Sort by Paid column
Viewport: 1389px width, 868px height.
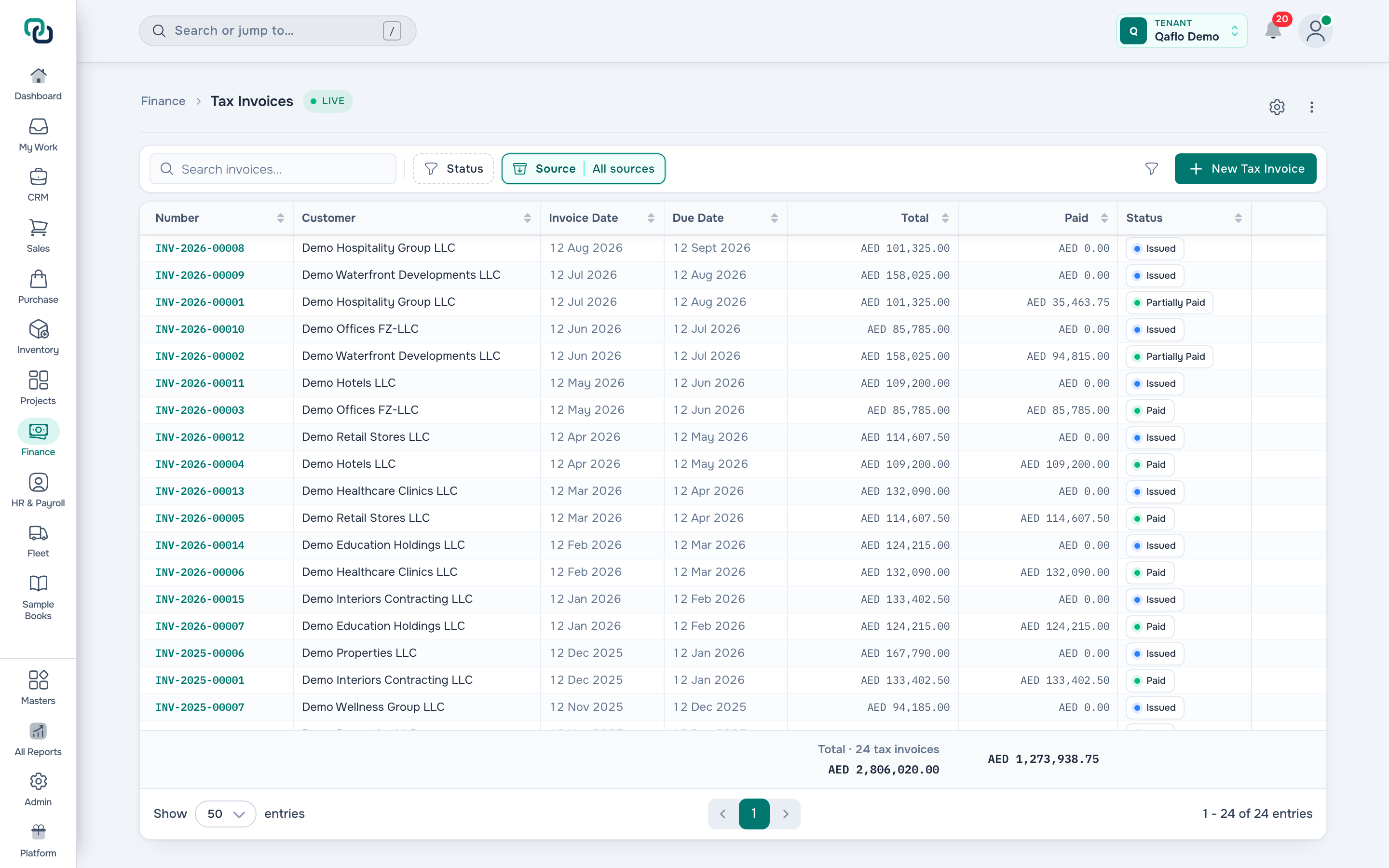tap(1104, 218)
